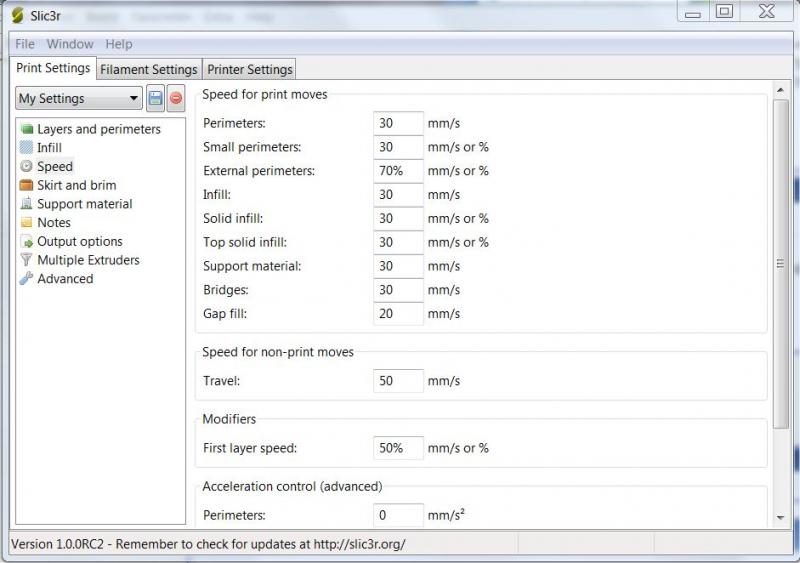Image resolution: width=800 pixels, height=563 pixels.
Task: Click the Travel speed input field
Action: click(x=398, y=381)
